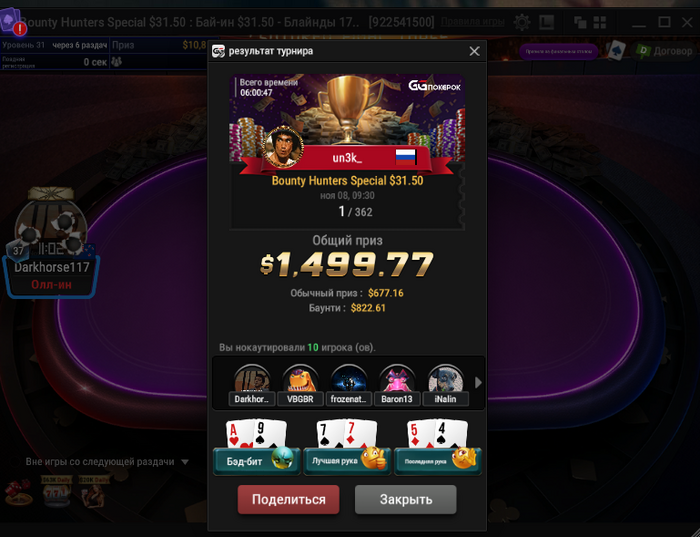Share result with Поделиться button
The width and height of the screenshot is (700, 537).
pos(288,499)
